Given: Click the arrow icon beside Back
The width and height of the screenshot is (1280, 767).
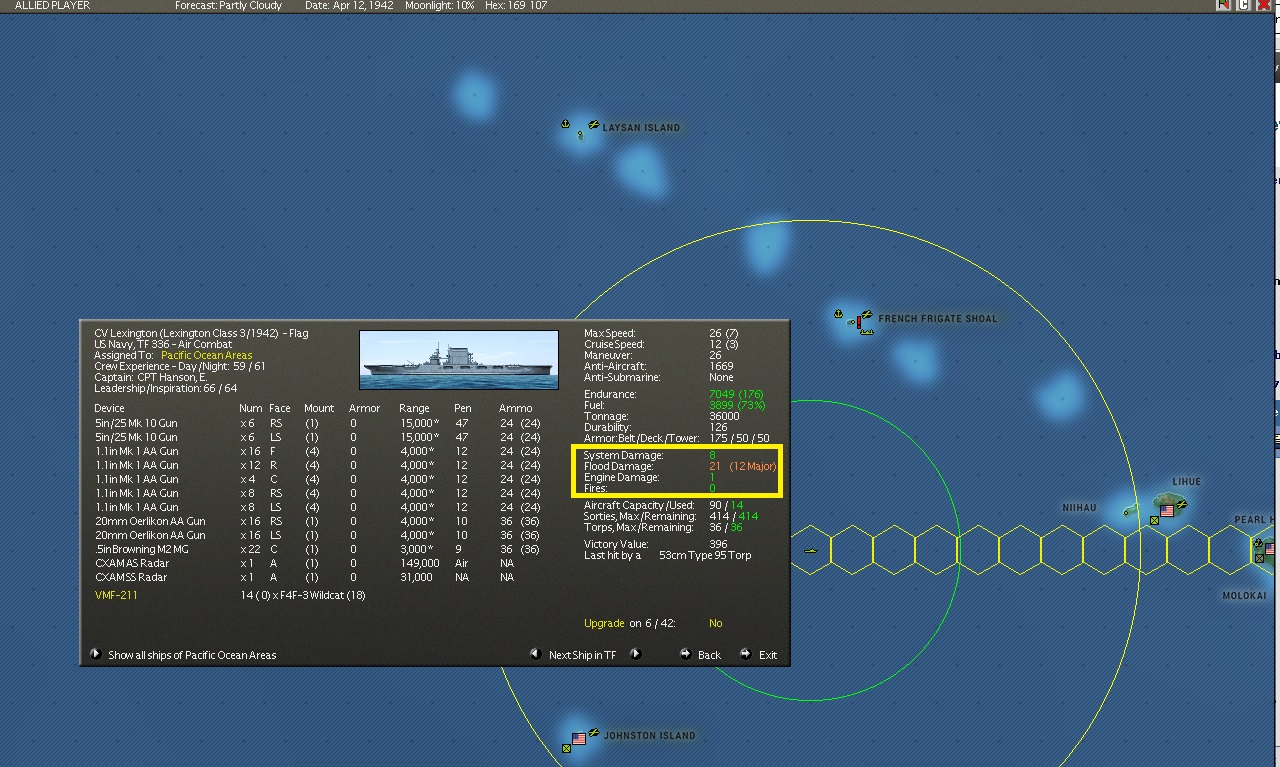Looking at the screenshot, I should point(685,654).
